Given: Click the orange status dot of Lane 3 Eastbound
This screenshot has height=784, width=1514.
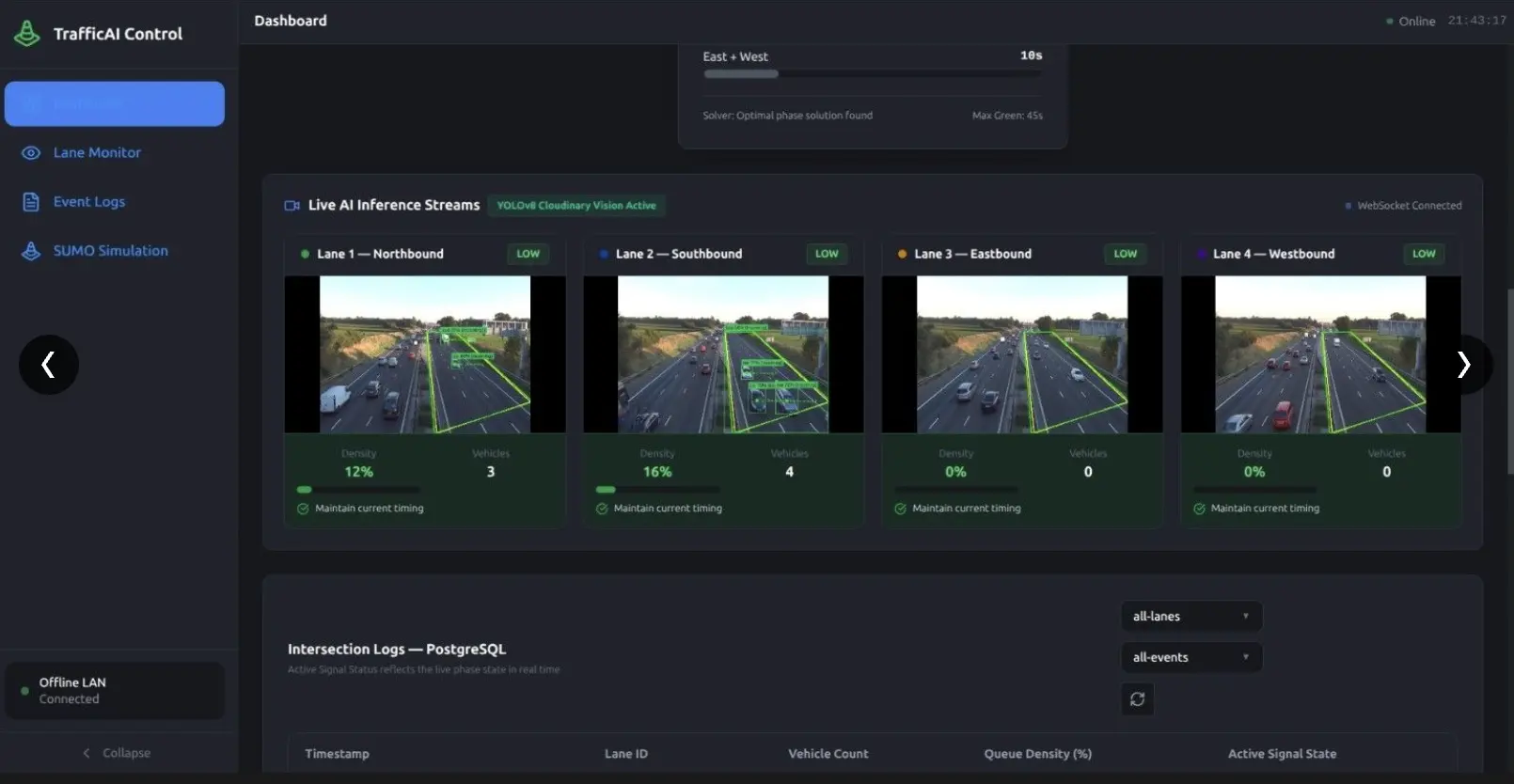Looking at the screenshot, I should (903, 254).
